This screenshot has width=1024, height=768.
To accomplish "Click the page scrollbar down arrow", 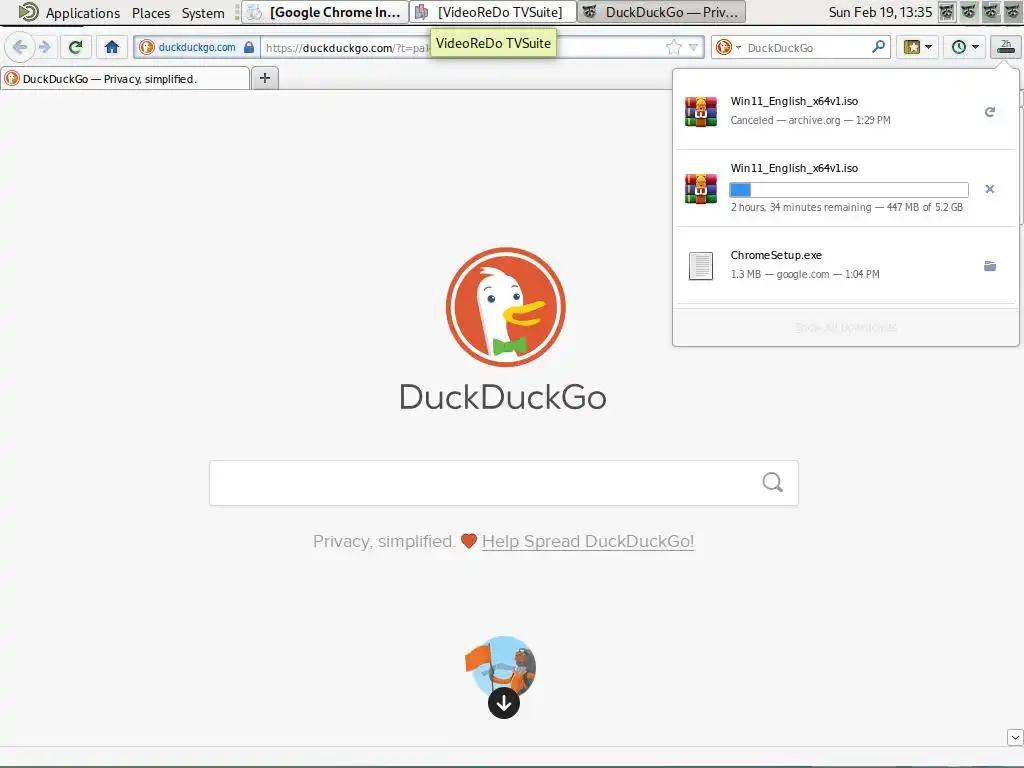I will [x=1015, y=737].
